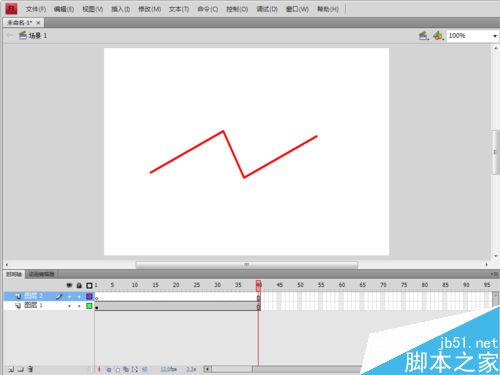The width and height of the screenshot is (500, 375).
Task: Switch to the 时间轴 timeline tab
Action: click(x=14, y=274)
